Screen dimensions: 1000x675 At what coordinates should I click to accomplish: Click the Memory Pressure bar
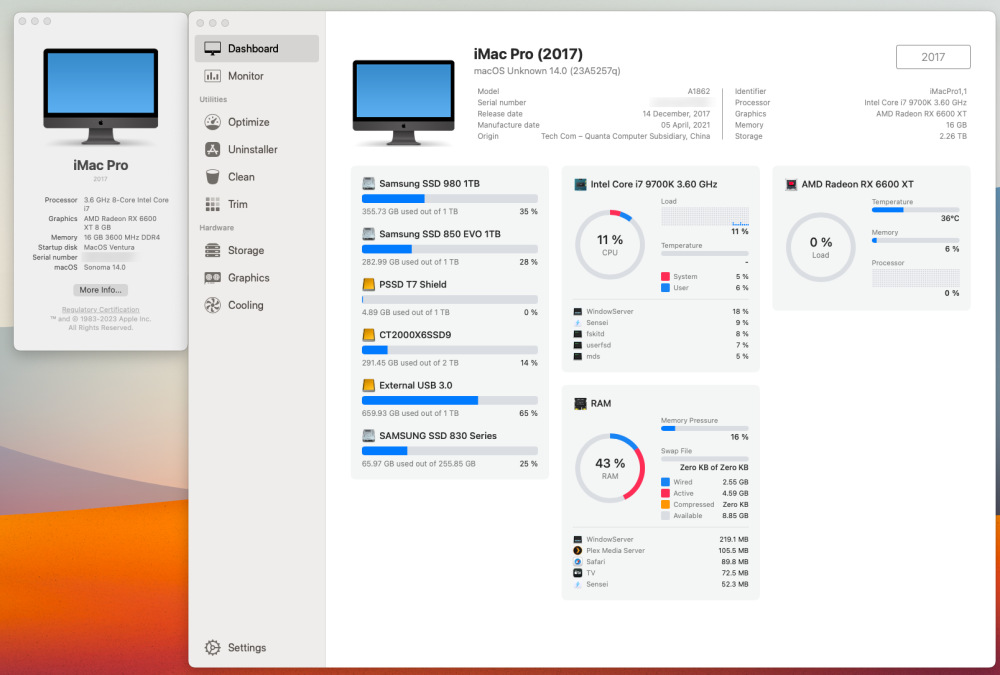pyautogui.click(x=705, y=428)
